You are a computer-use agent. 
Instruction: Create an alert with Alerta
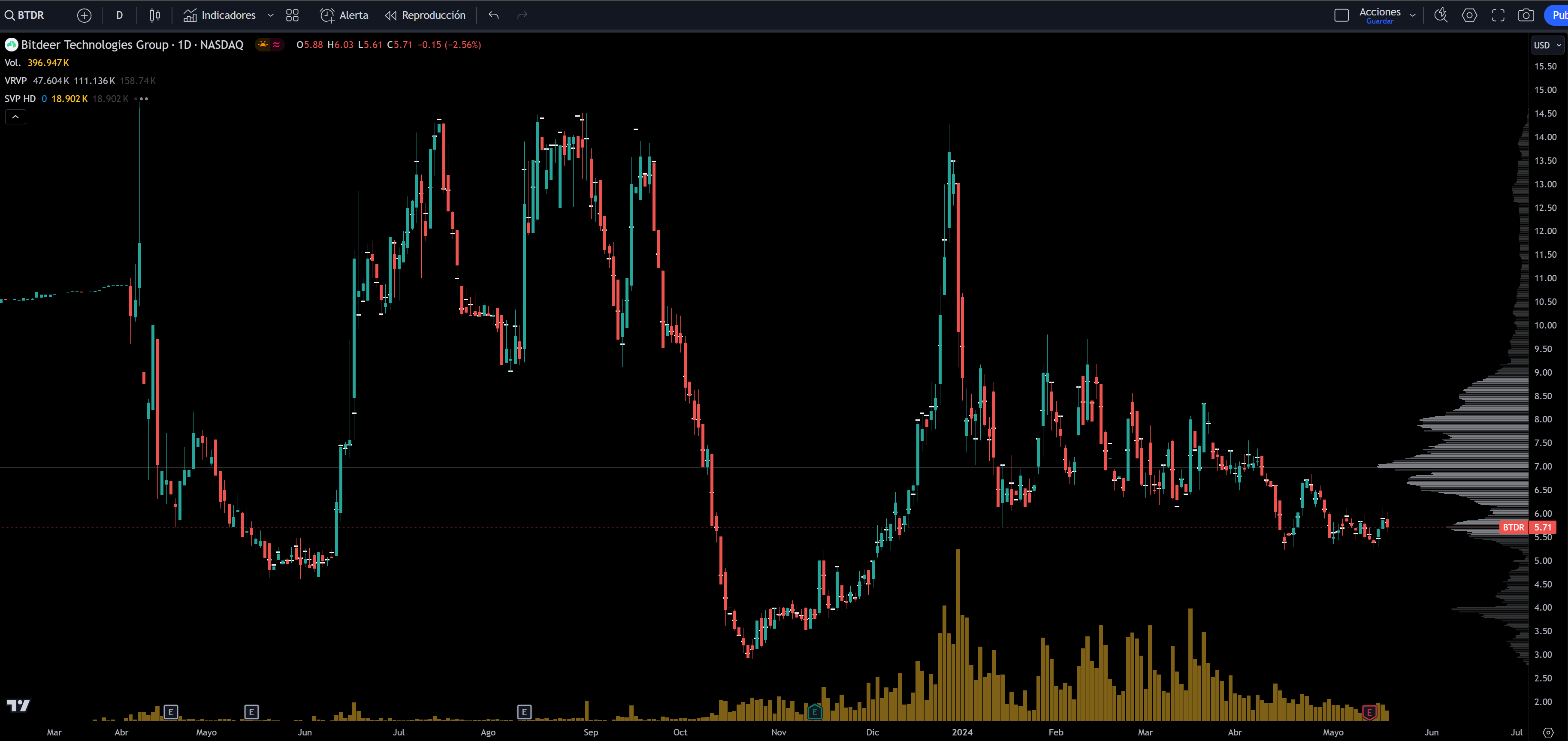coord(344,15)
